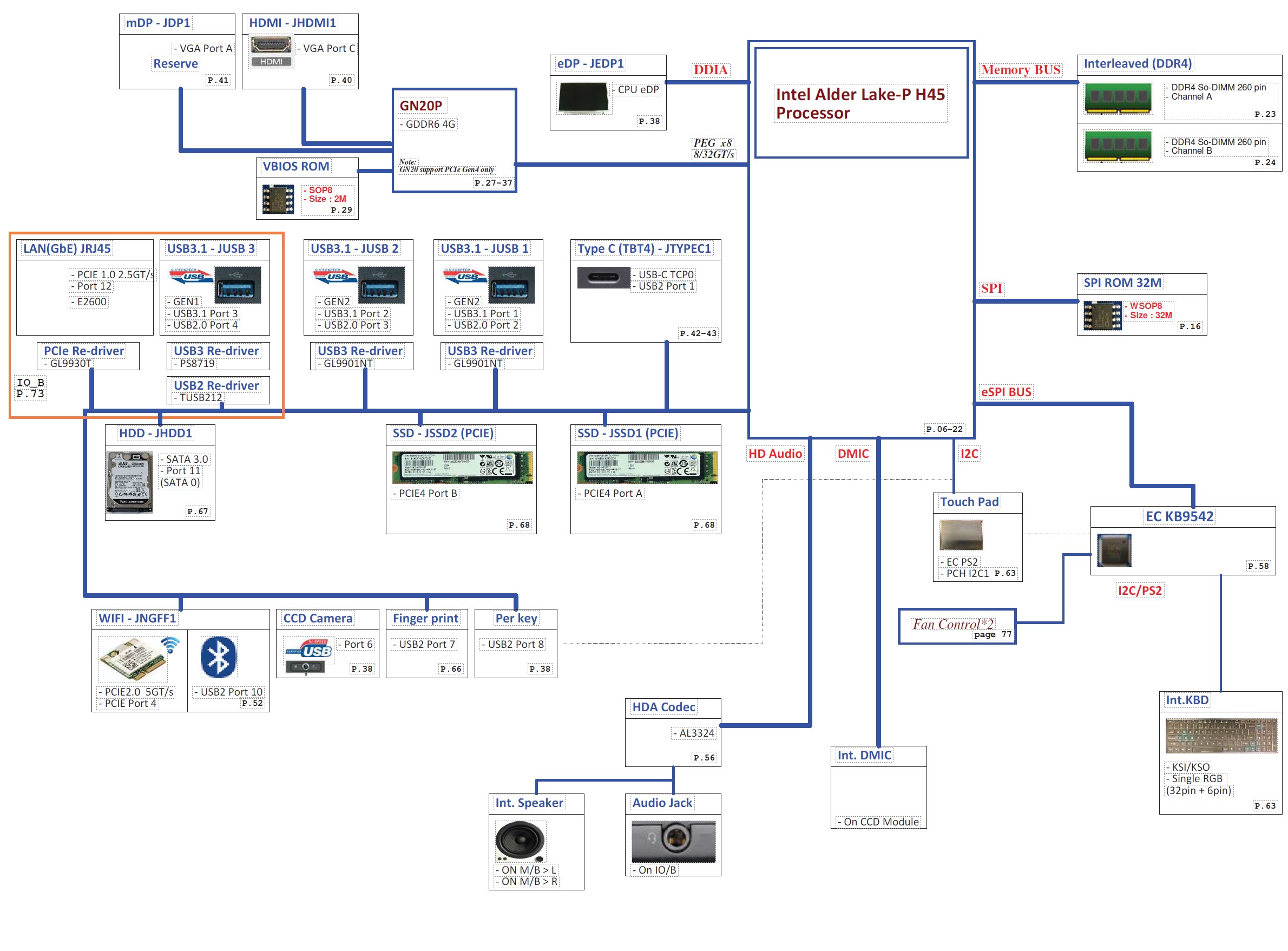Click the Int. DMIC block title
This screenshot has height=951, width=1288.
(864, 756)
